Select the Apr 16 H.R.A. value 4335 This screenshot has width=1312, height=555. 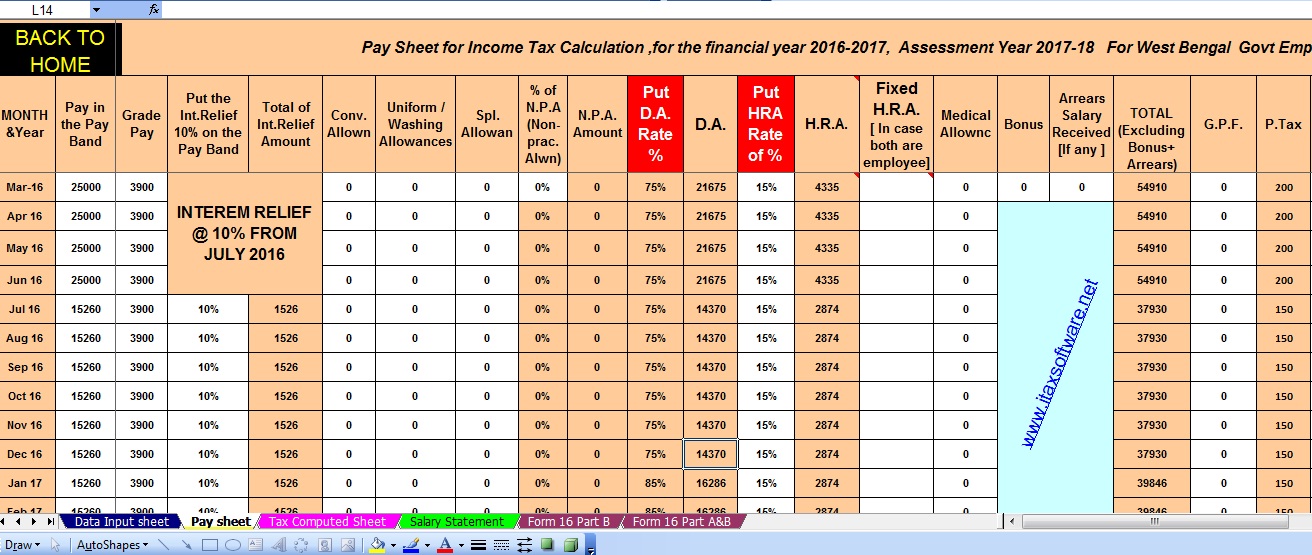tap(827, 216)
